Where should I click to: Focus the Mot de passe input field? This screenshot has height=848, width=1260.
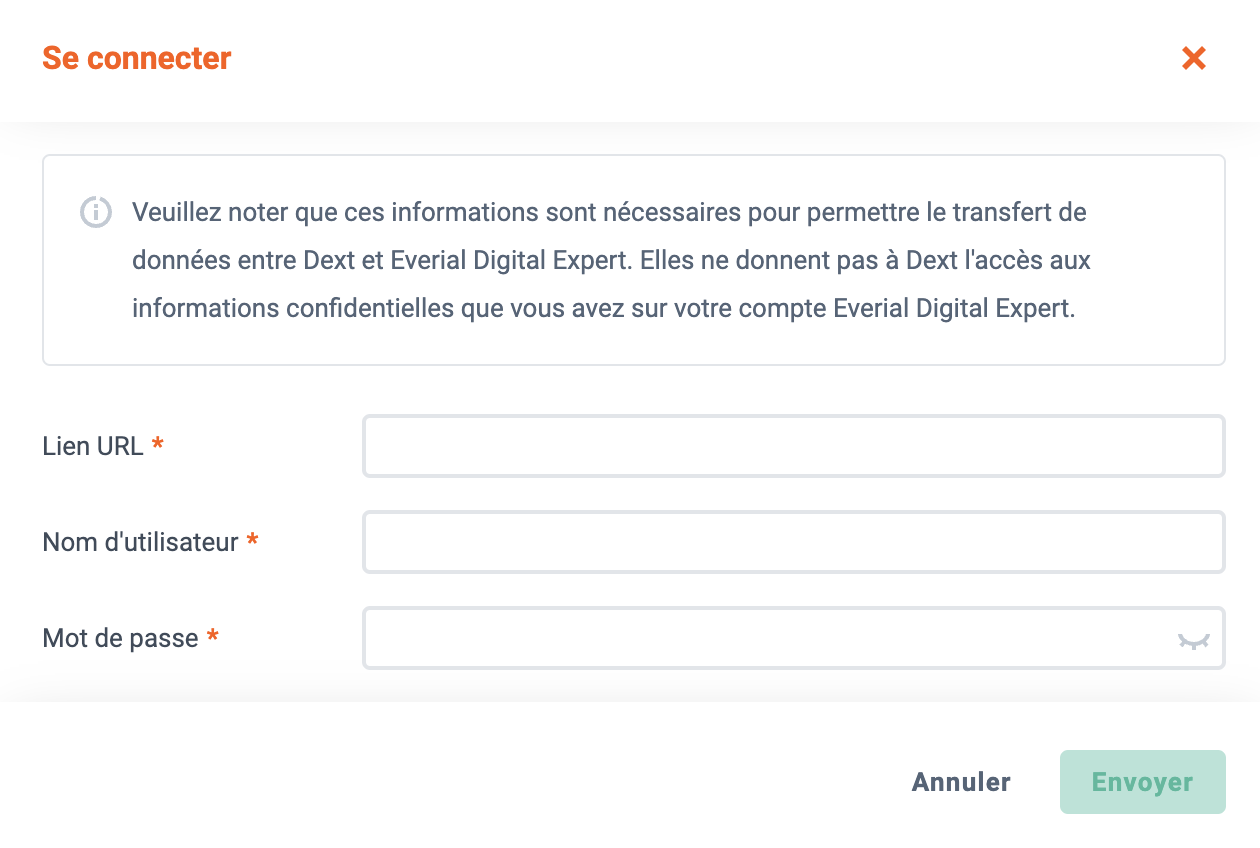(x=794, y=638)
